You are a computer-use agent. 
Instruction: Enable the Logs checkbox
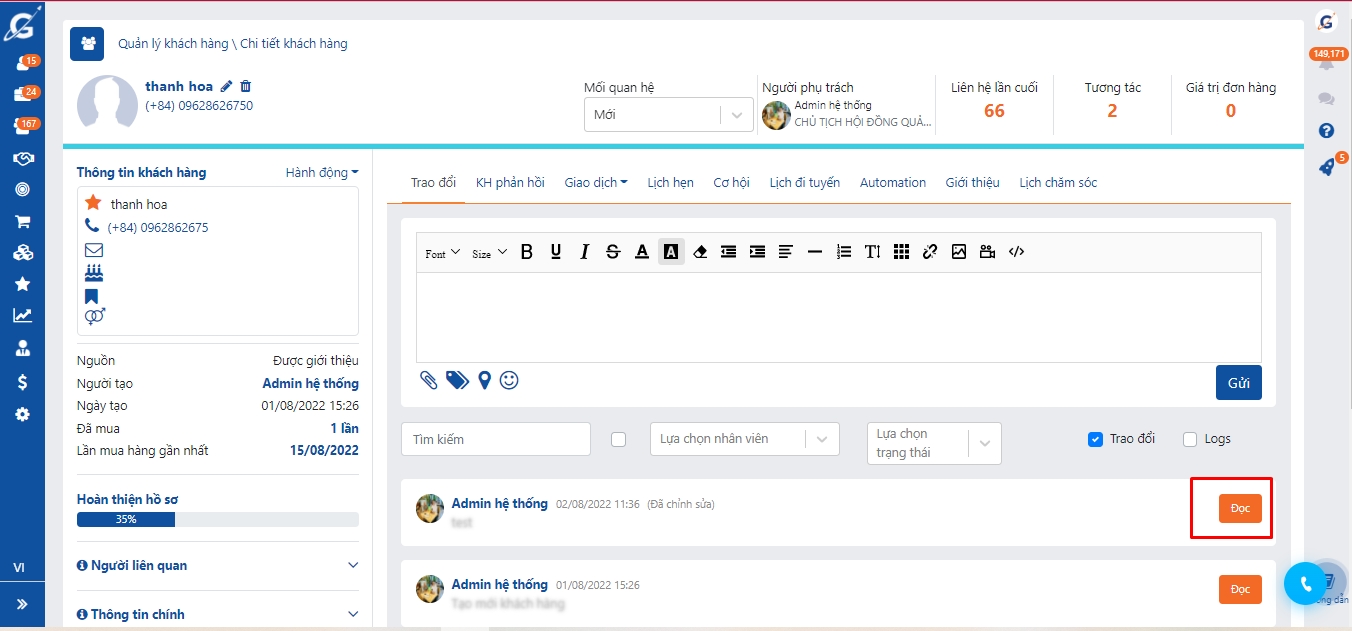point(1190,439)
